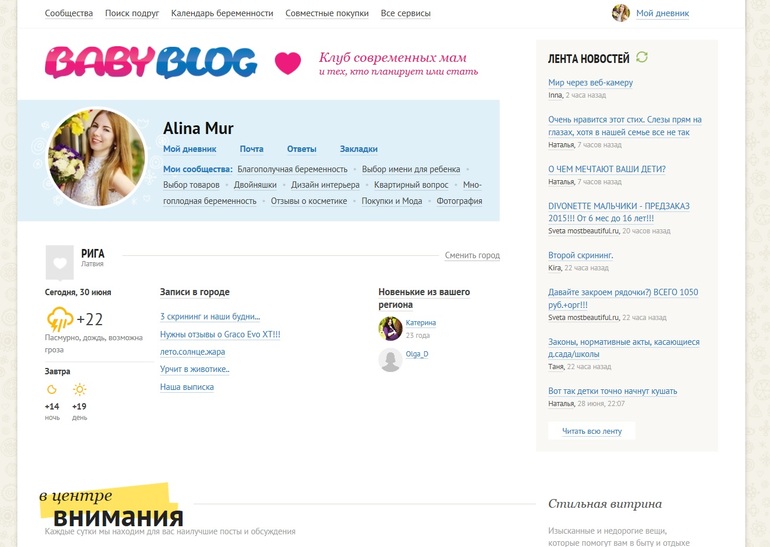Open the Сообщества menu item
The height and width of the screenshot is (547, 770).
(69, 13)
